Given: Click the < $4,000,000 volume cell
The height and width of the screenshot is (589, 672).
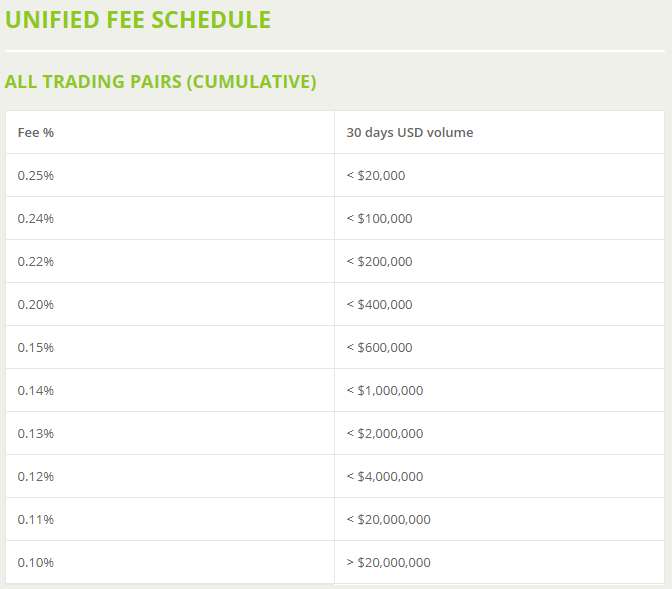Looking at the screenshot, I should [499, 476].
